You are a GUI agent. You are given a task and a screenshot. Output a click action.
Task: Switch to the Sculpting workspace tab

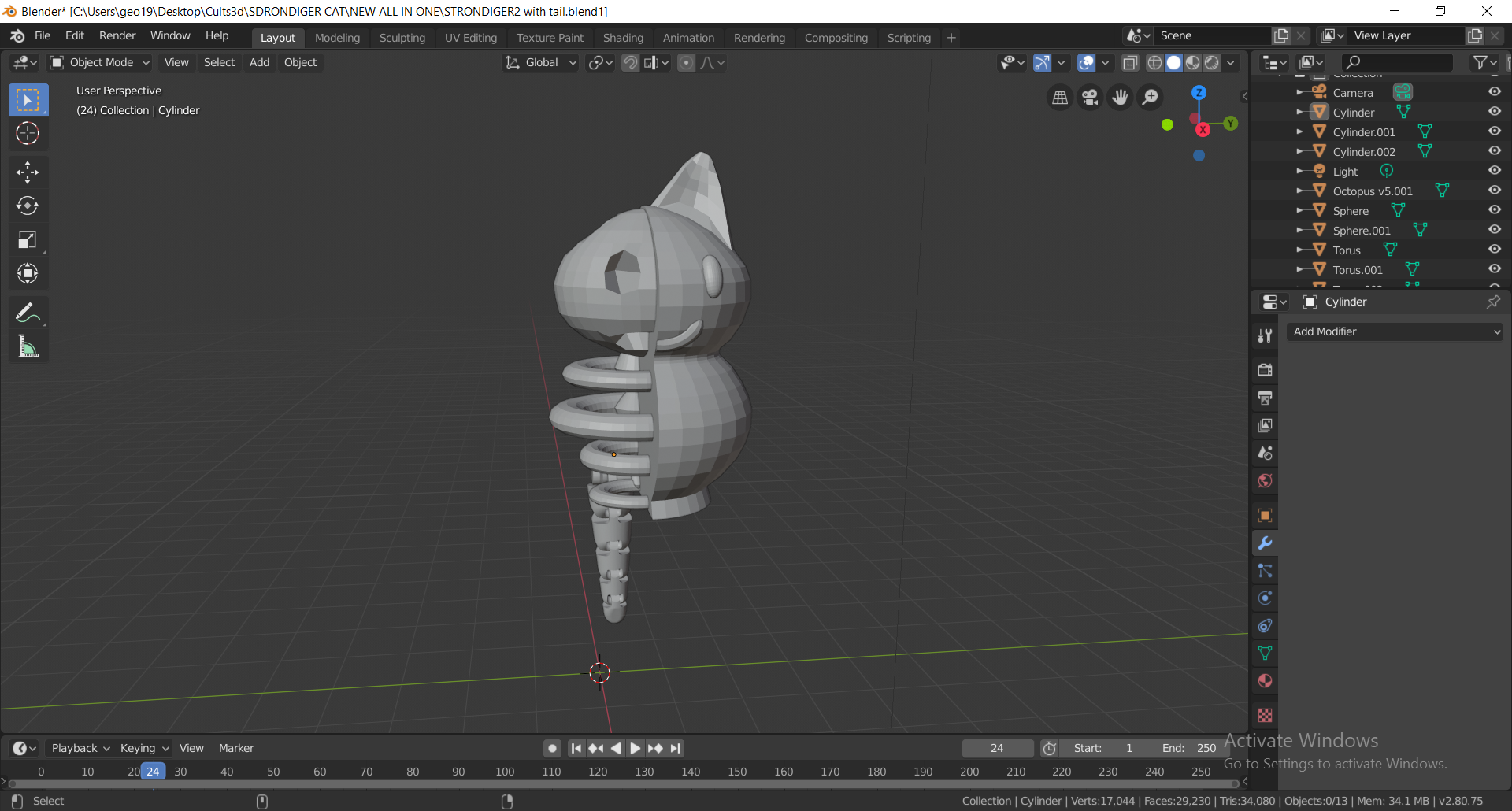[402, 38]
